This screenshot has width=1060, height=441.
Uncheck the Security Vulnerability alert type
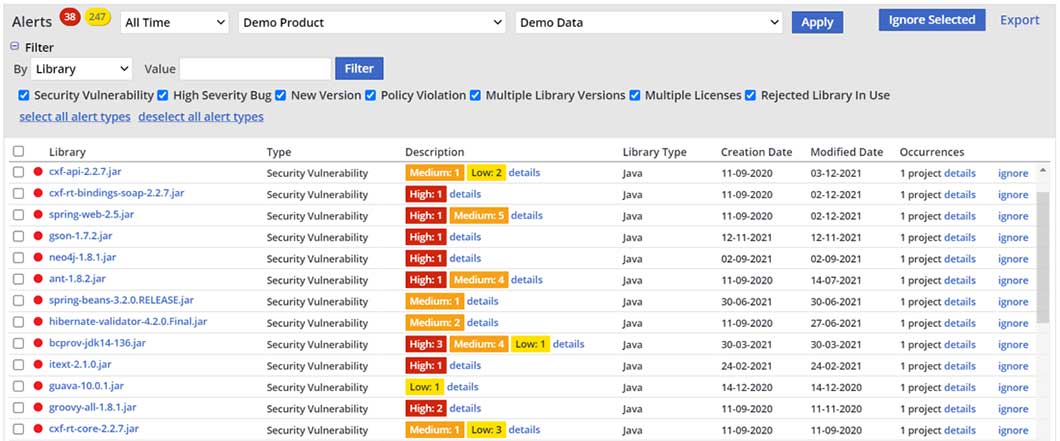(23, 96)
